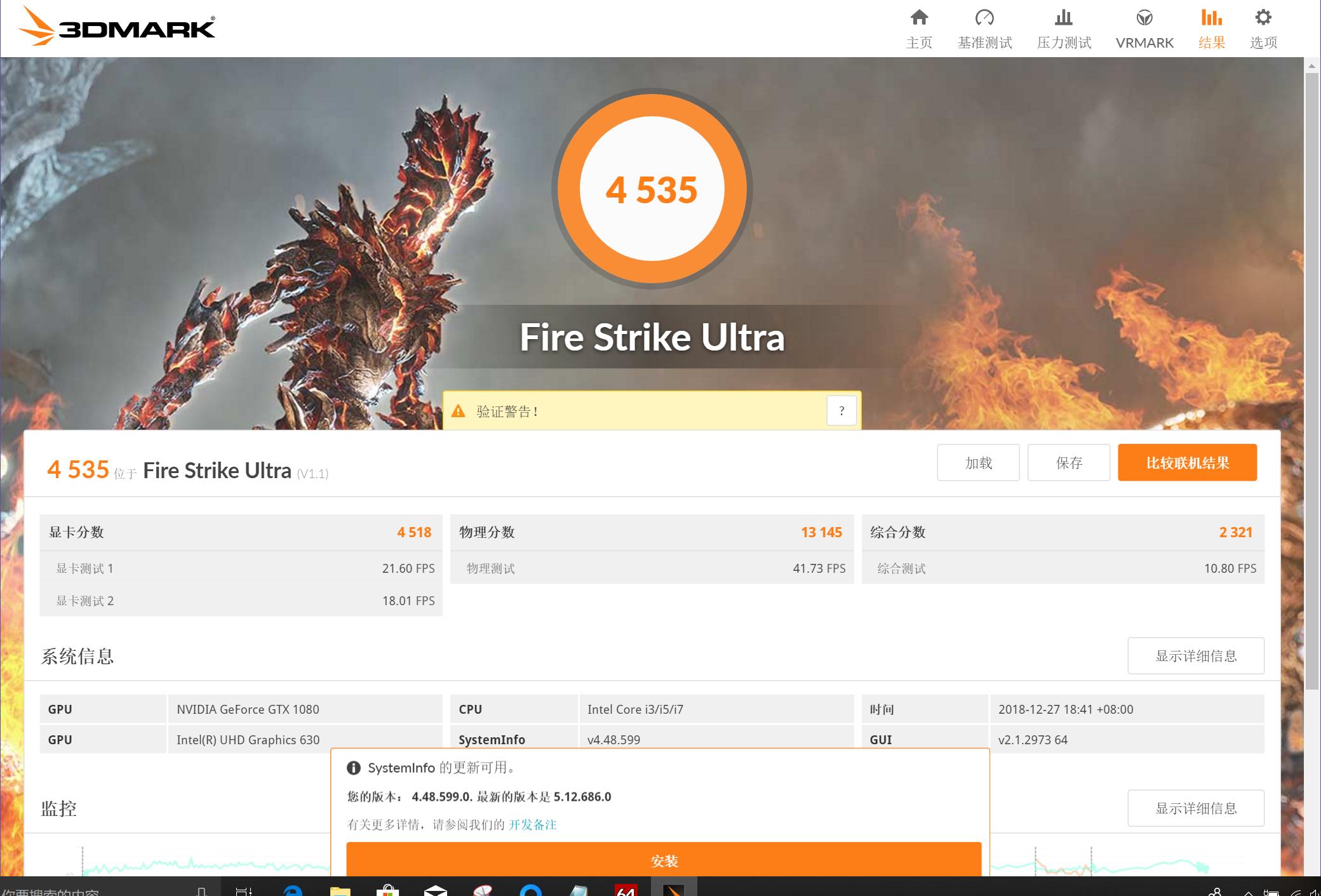The width and height of the screenshot is (1321, 896).
Task: Click the warning triangle in 验证警告 banner
Action: point(459,410)
